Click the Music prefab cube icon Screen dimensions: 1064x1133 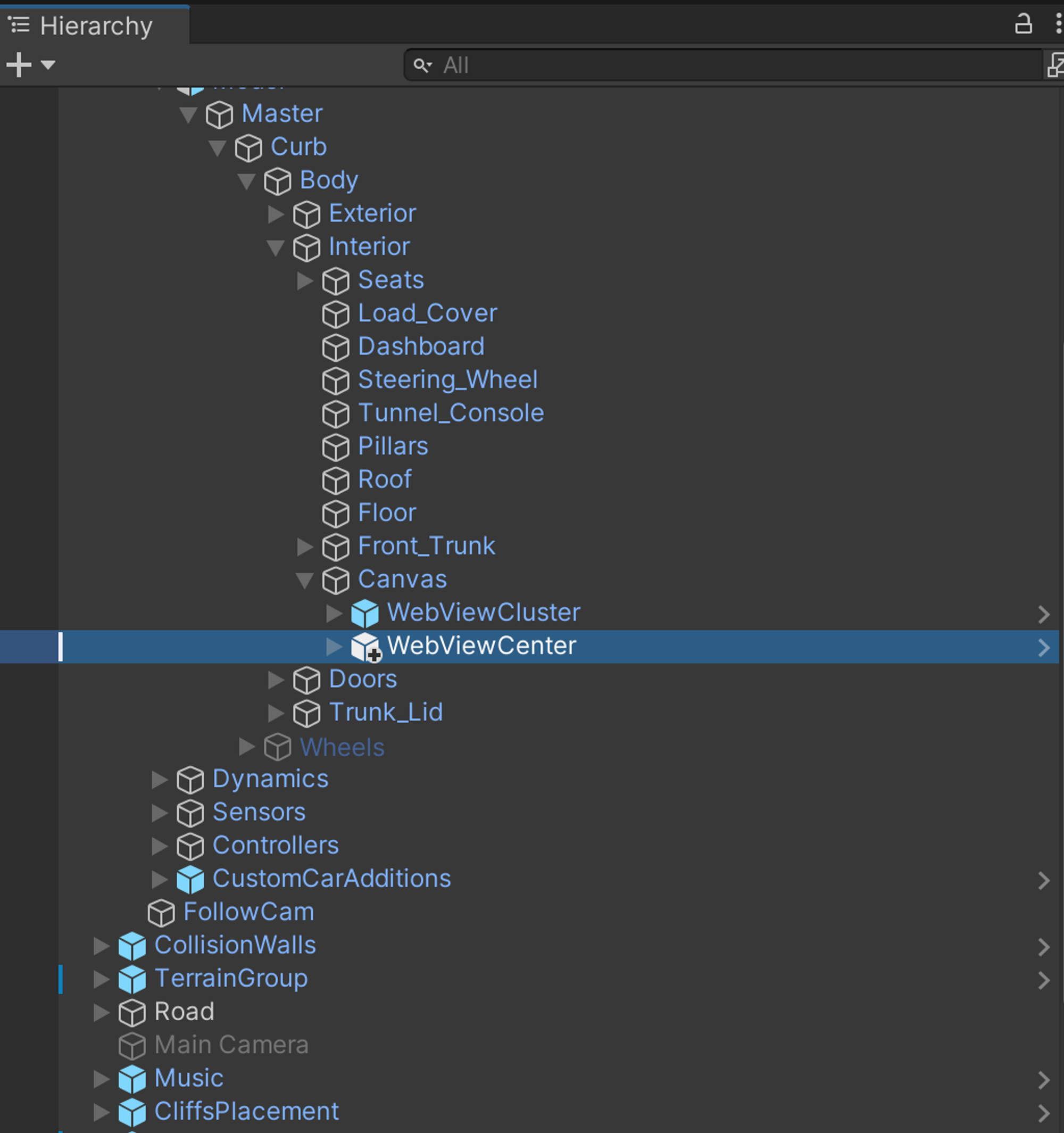pos(132,1079)
